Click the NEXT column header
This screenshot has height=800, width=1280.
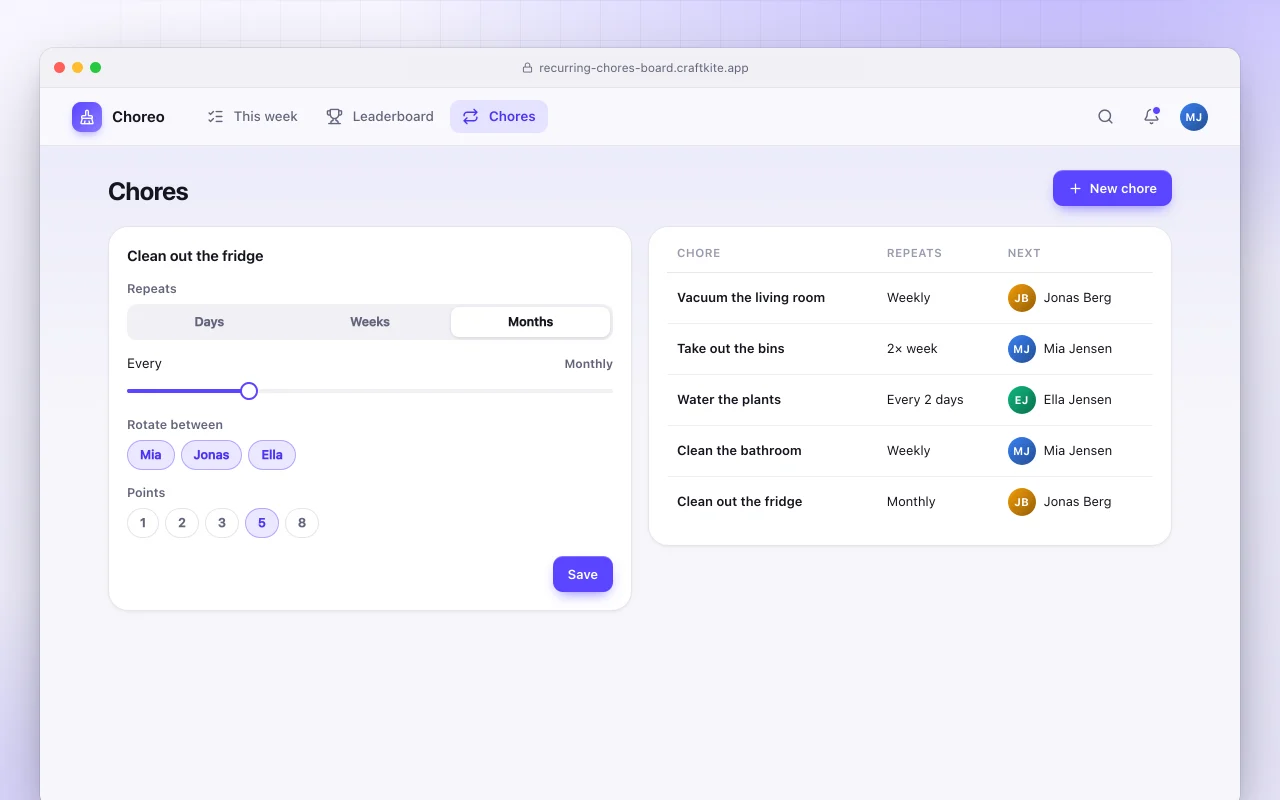tap(1024, 253)
